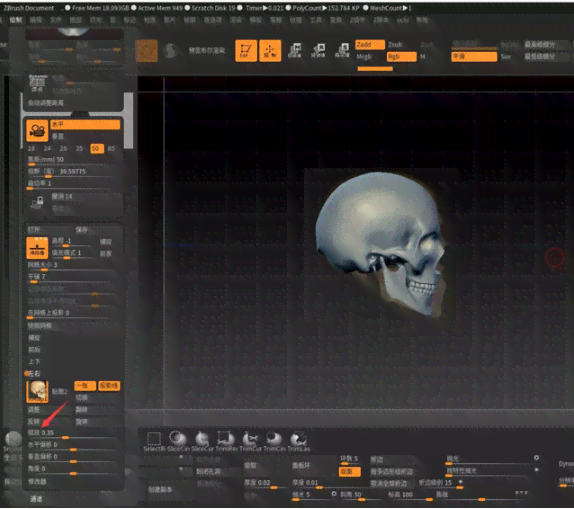
Task: Click the 创建副本 (create copy) button
Action: click(x=160, y=490)
